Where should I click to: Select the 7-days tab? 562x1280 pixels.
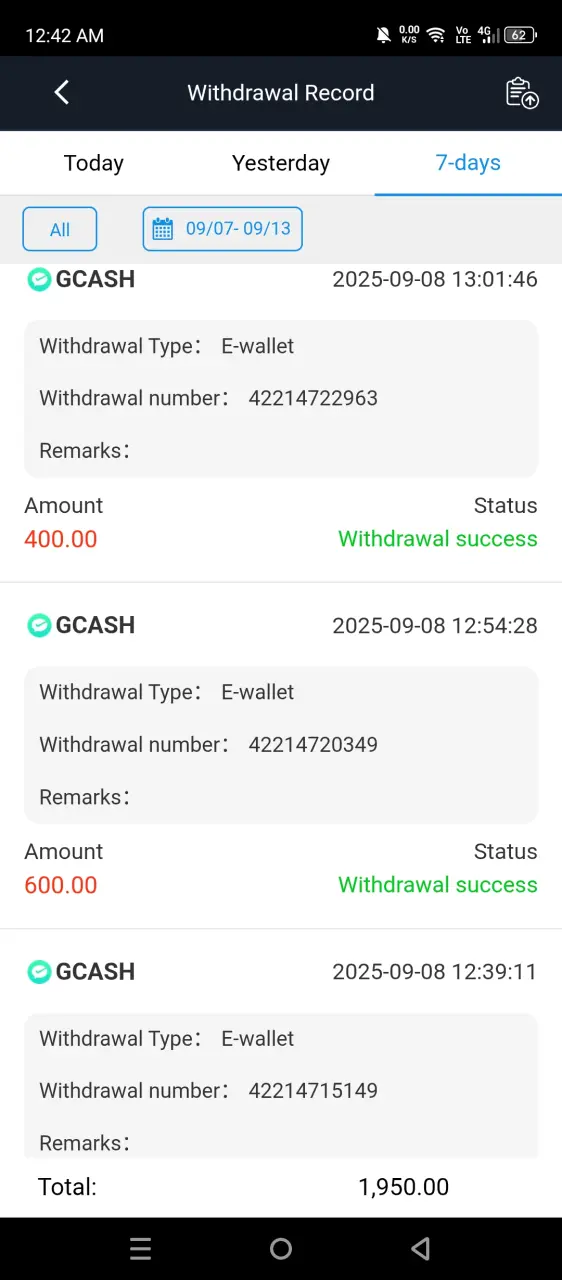468,163
